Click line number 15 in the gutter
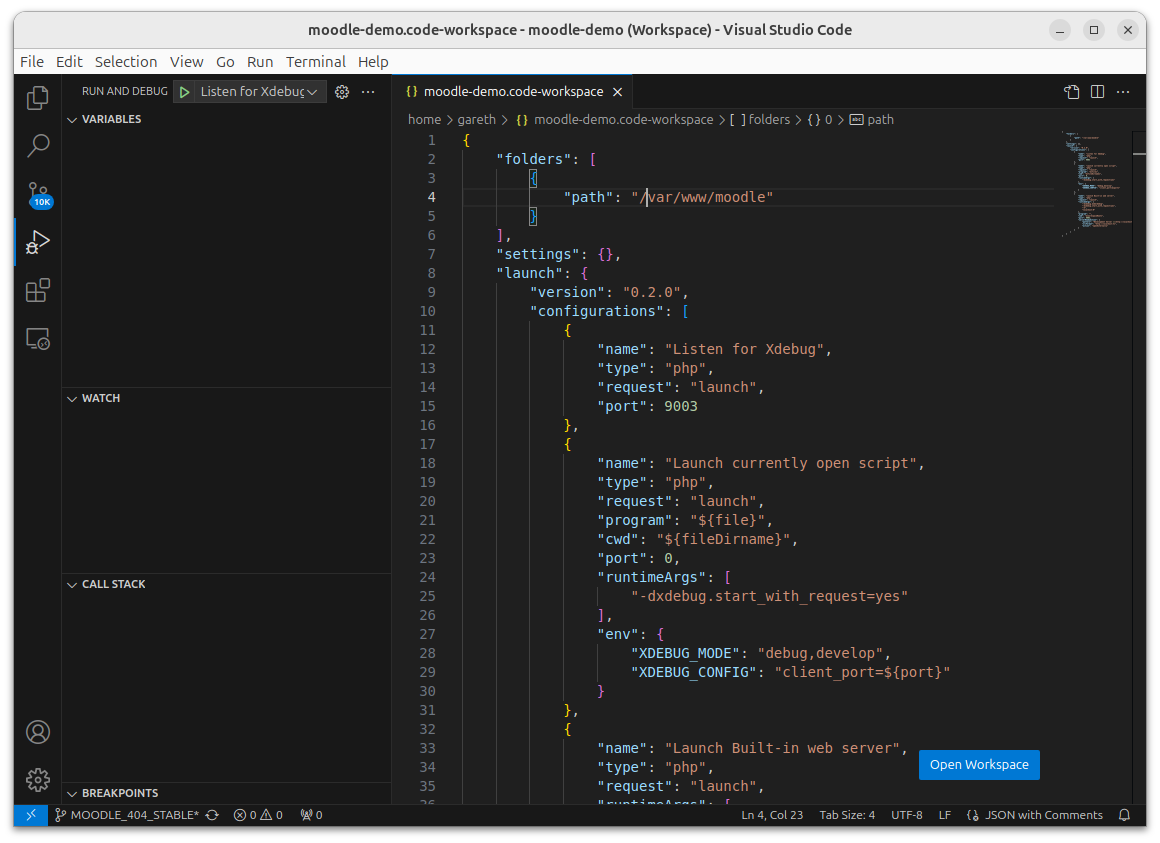Screen dimensions: 1160x843 tap(428, 406)
